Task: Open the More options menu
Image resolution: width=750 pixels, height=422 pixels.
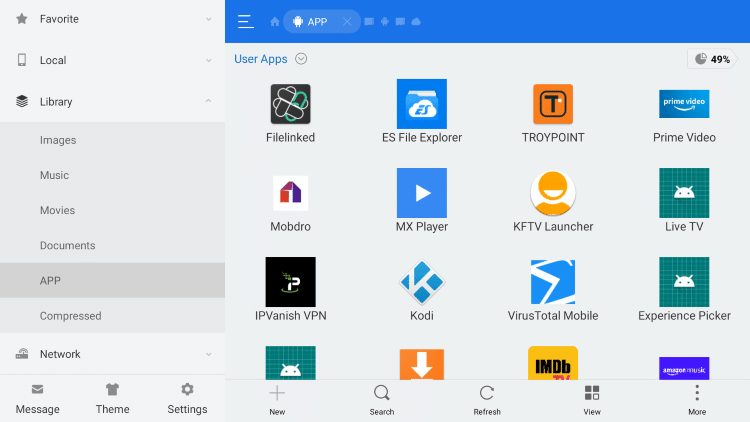Action: tap(697, 400)
